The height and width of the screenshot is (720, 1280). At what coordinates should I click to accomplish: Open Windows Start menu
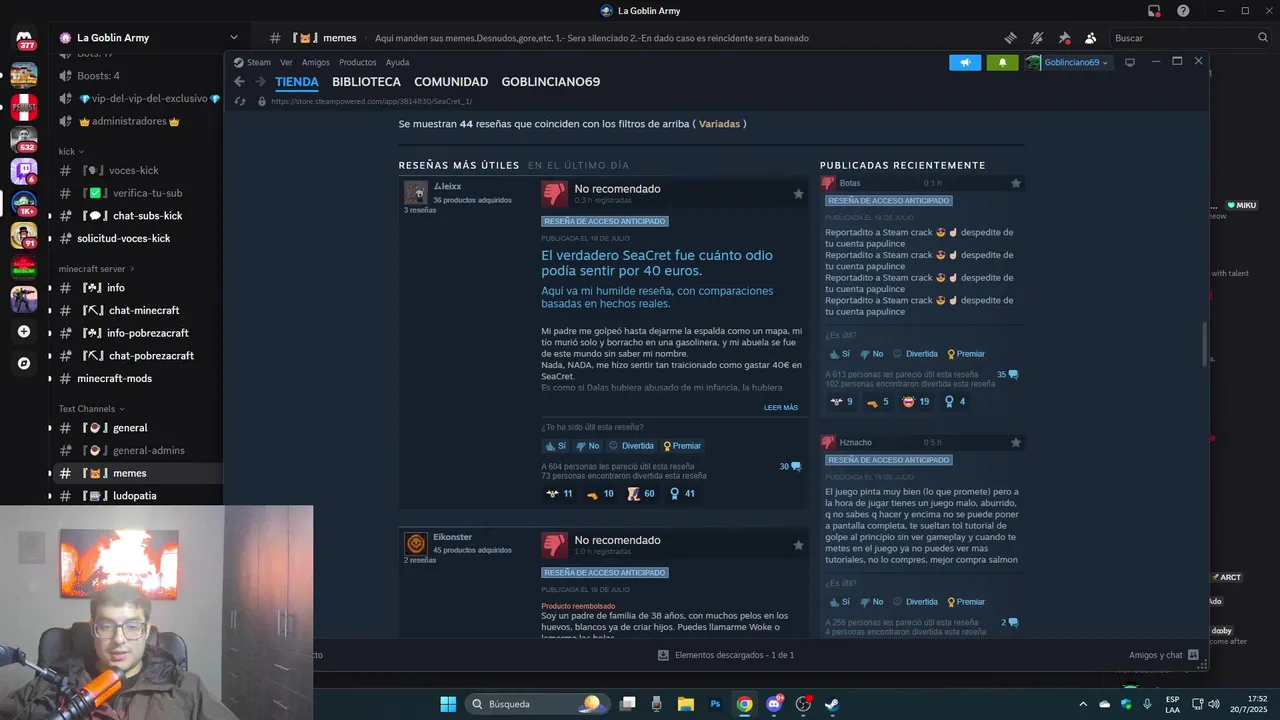point(448,704)
